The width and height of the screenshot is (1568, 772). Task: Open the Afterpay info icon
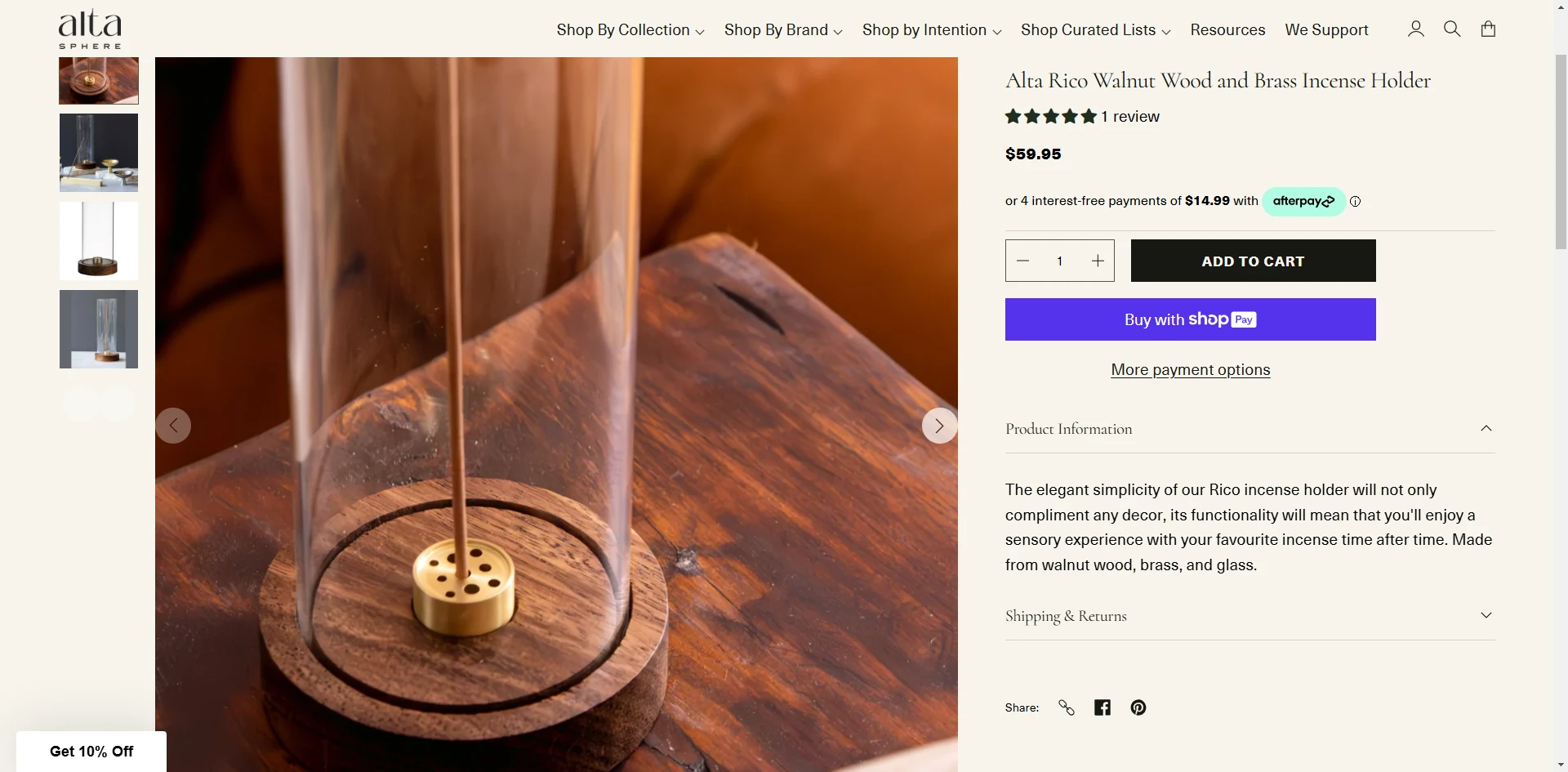[1355, 201]
